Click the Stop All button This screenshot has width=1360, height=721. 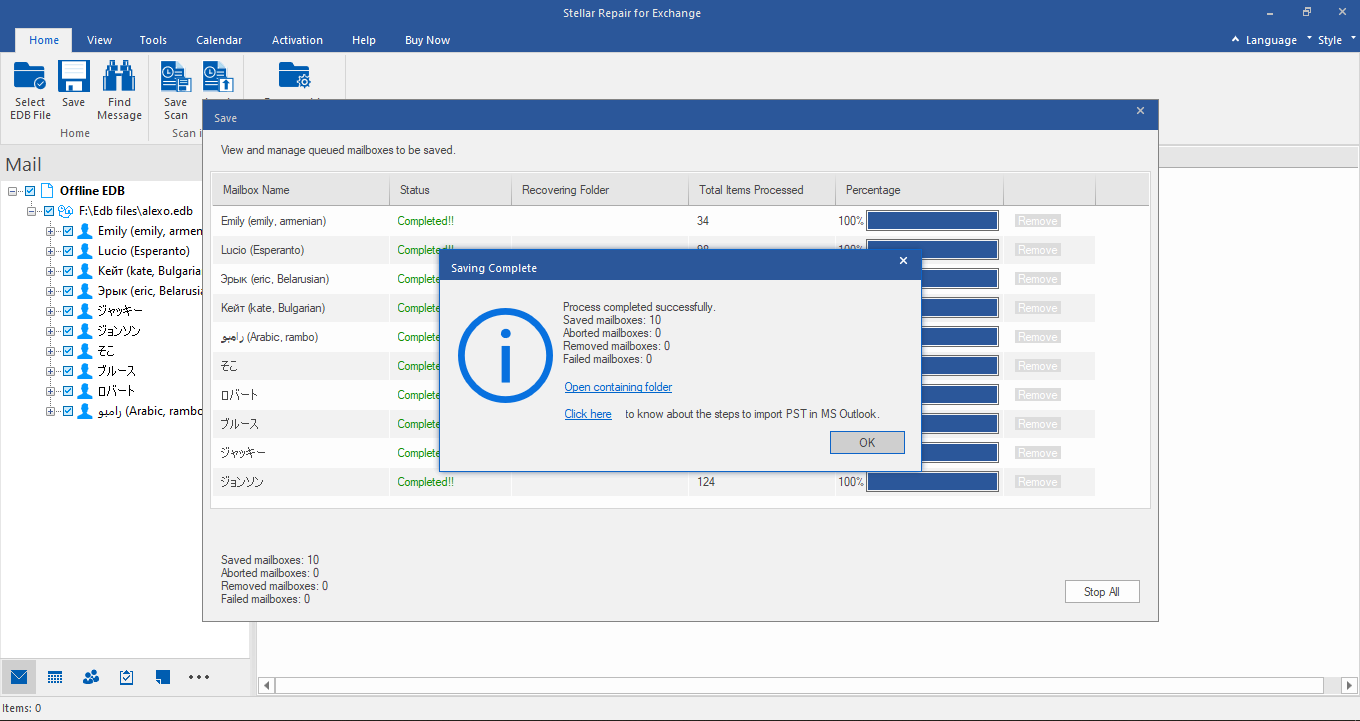[1102, 592]
